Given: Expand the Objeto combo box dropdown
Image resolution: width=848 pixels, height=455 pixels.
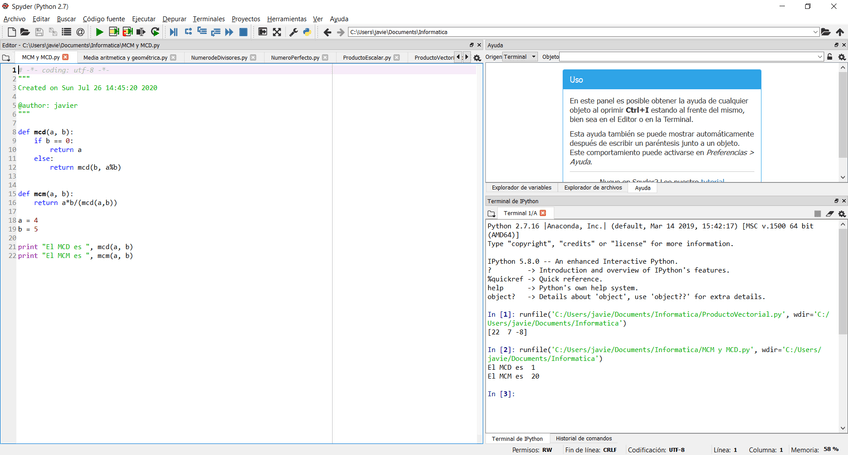Looking at the screenshot, I should (x=818, y=57).
